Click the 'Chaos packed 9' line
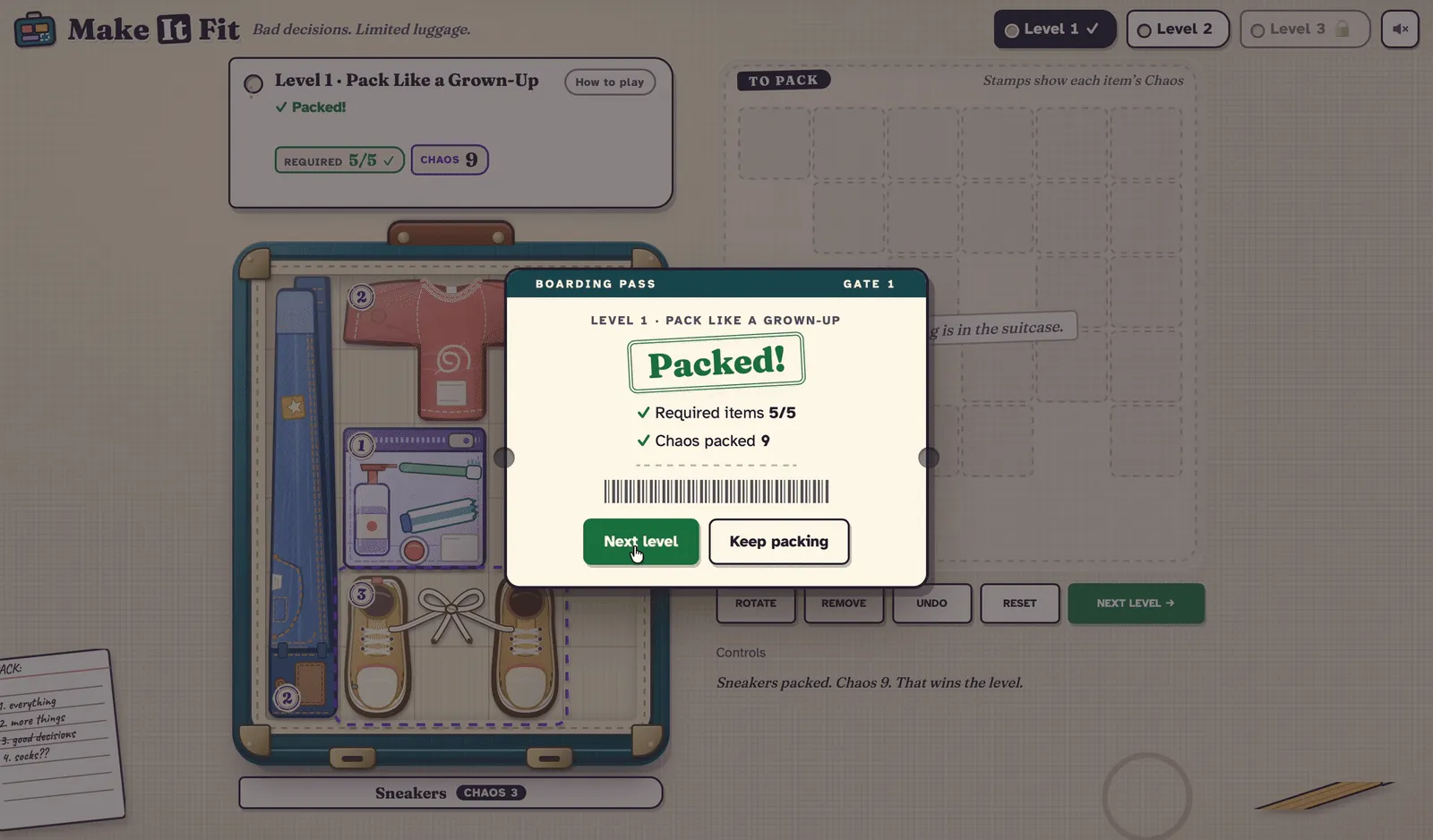This screenshot has height=840, width=1433. click(x=704, y=441)
